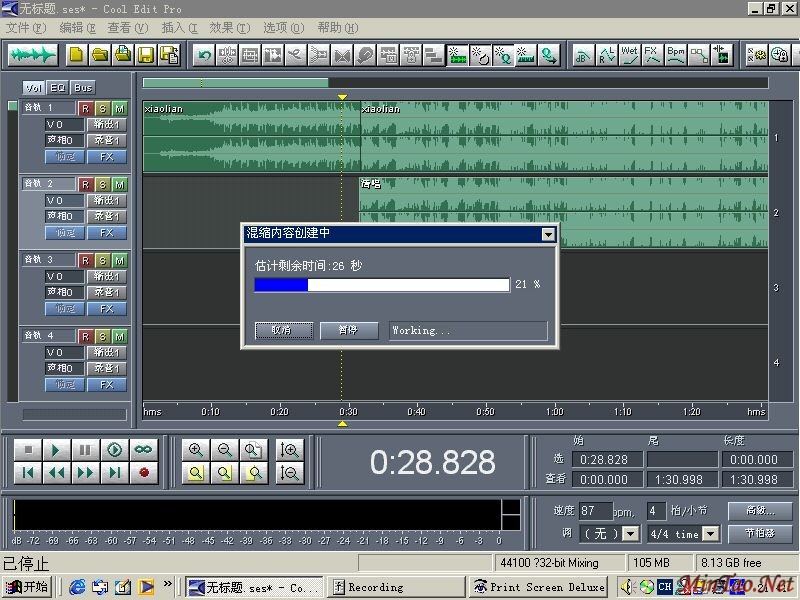800x600 pixels.
Task: Click the horizontal zoom in magnifier
Action: pos(196,450)
